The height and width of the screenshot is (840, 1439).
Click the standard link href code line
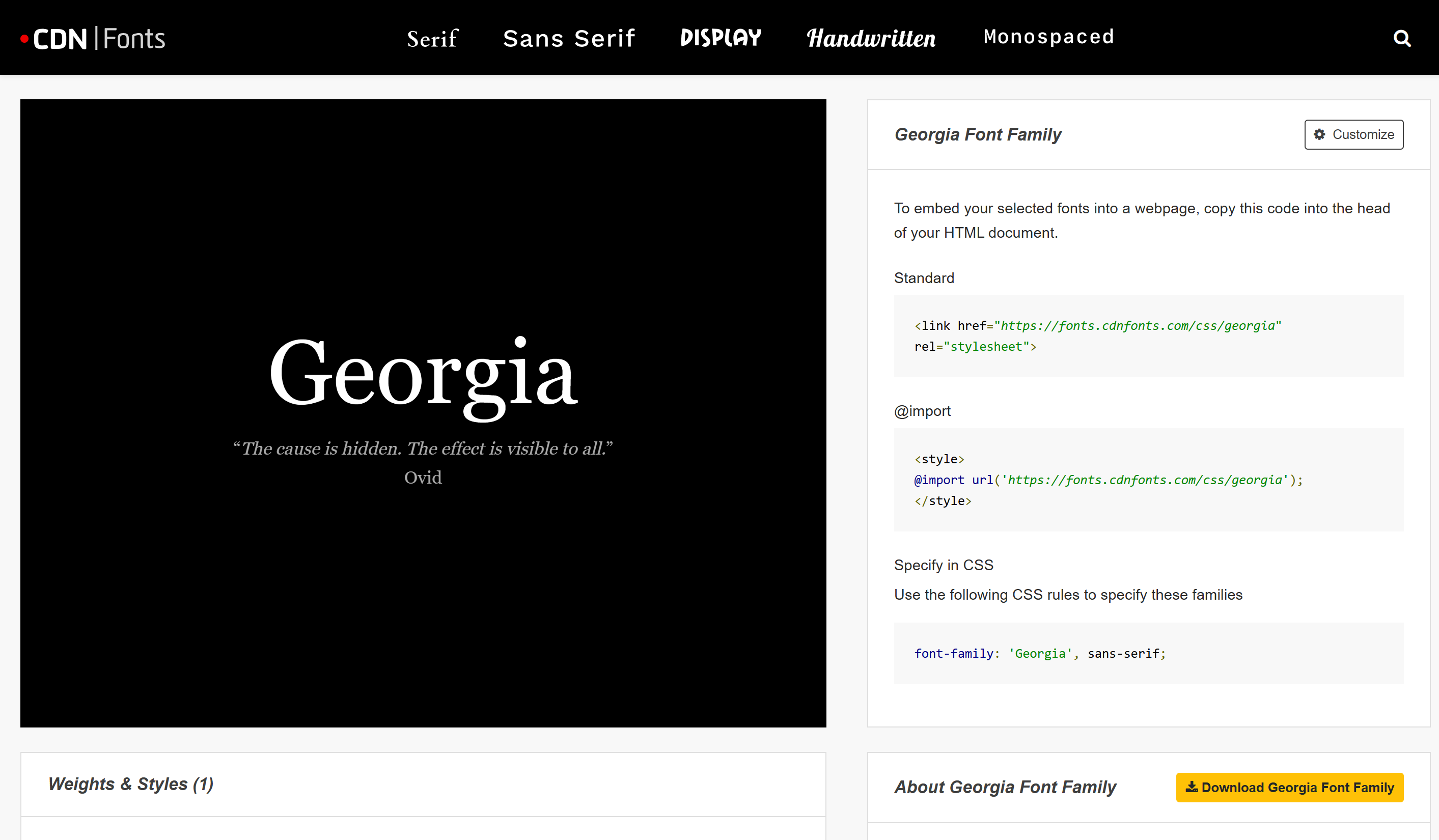1098,325
